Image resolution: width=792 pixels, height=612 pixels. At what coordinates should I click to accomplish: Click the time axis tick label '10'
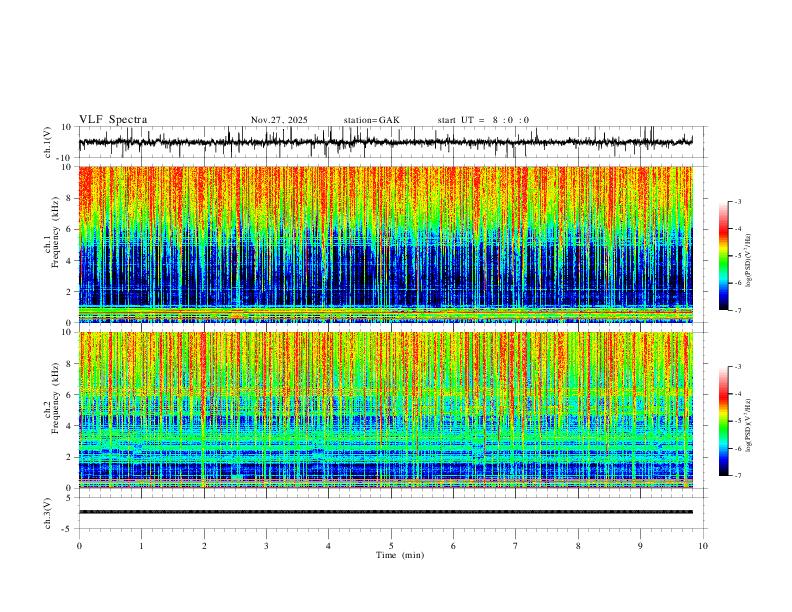click(703, 546)
